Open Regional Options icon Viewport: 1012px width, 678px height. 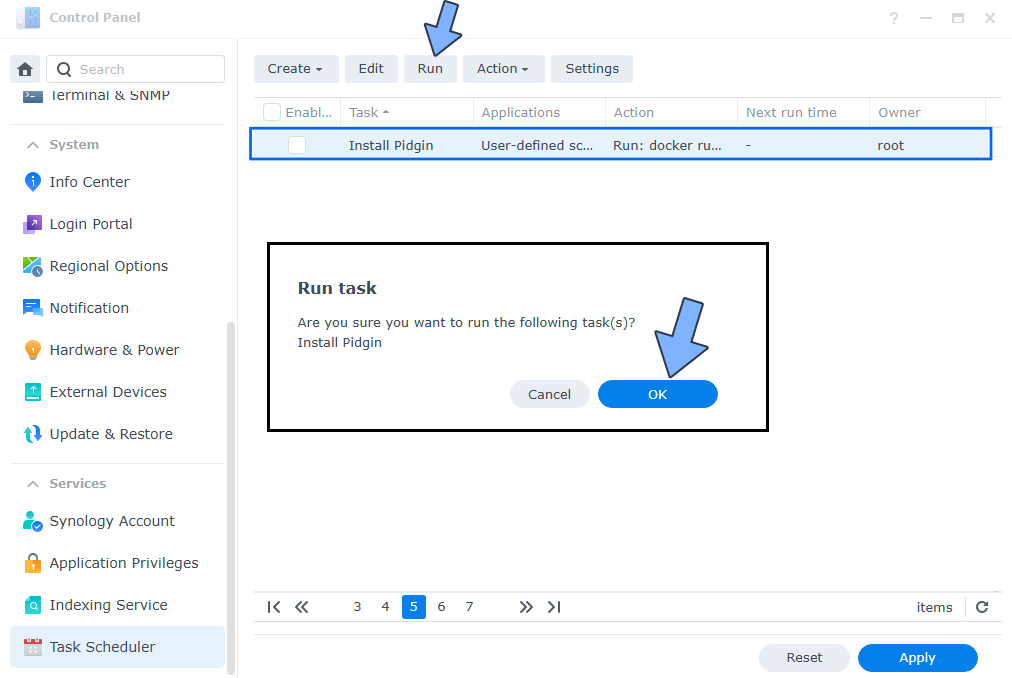pos(32,266)
